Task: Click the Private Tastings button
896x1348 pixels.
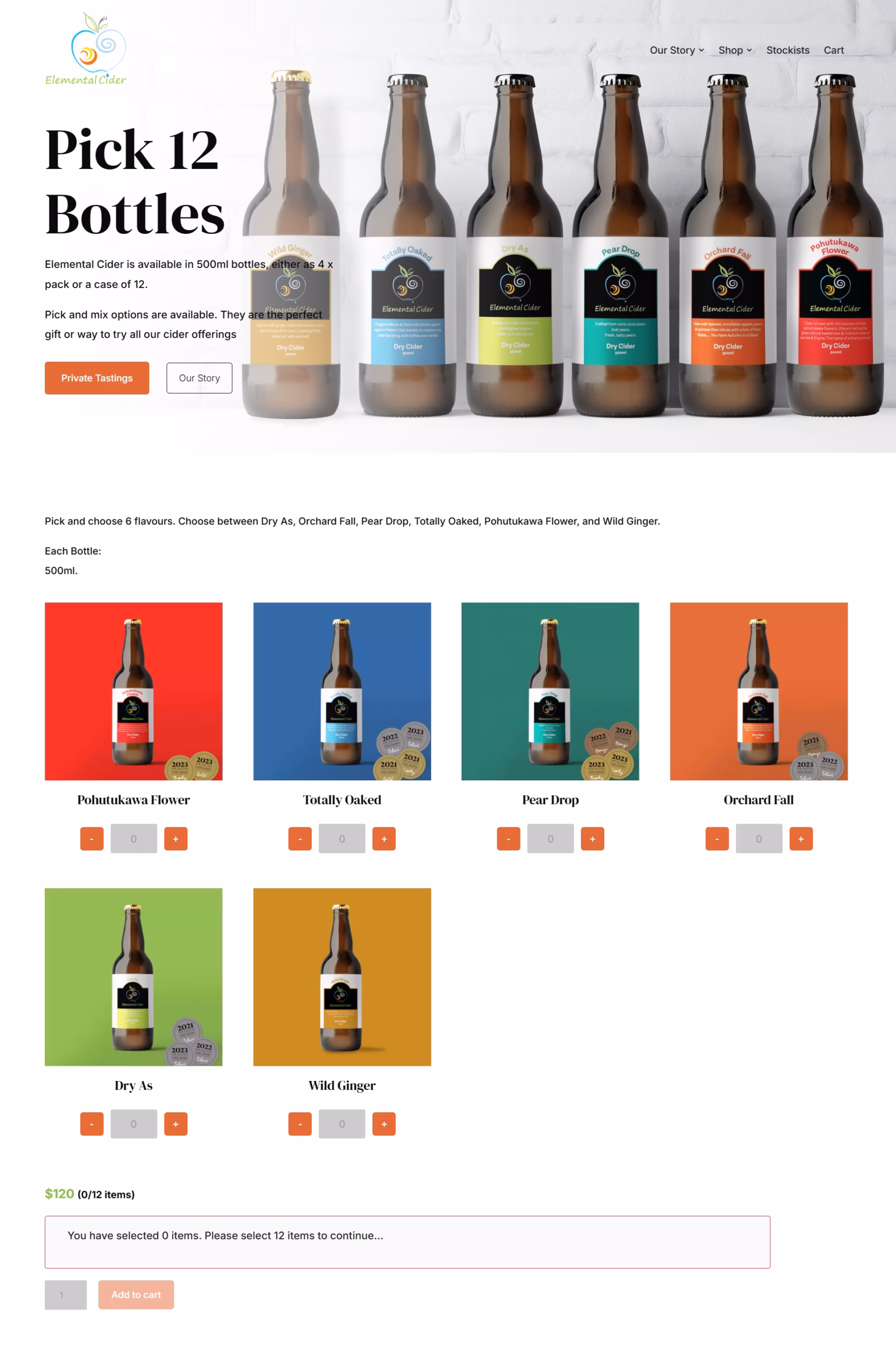Action: [96, 378]
